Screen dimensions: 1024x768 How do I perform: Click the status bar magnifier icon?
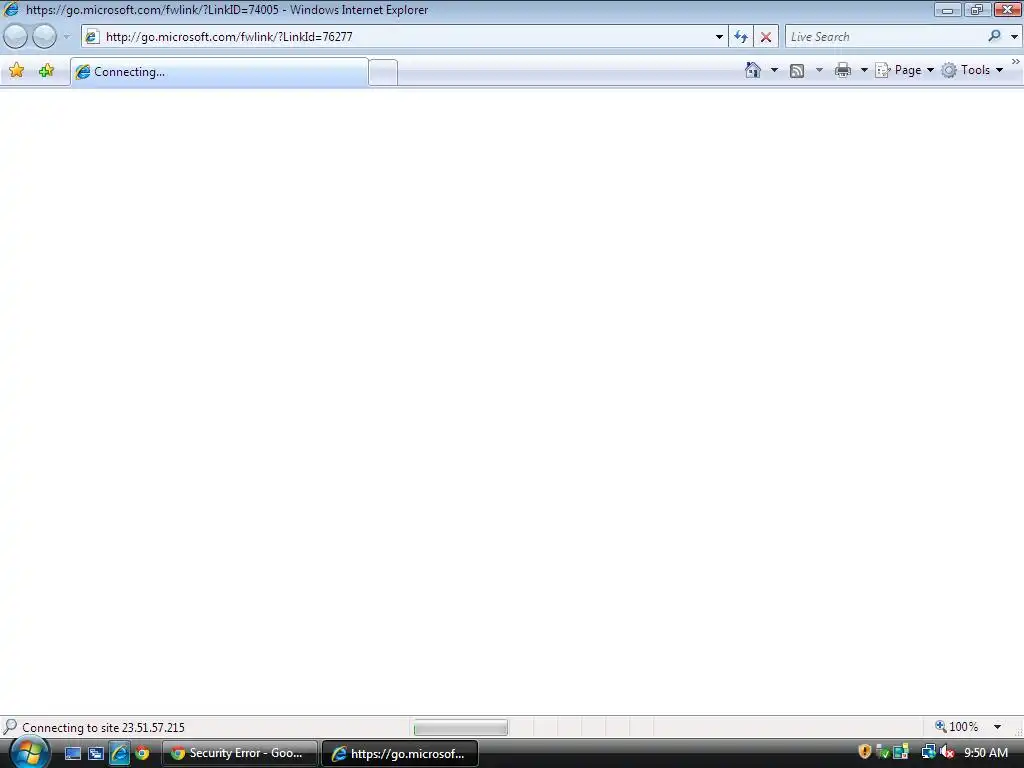click(x=10, y=726)
